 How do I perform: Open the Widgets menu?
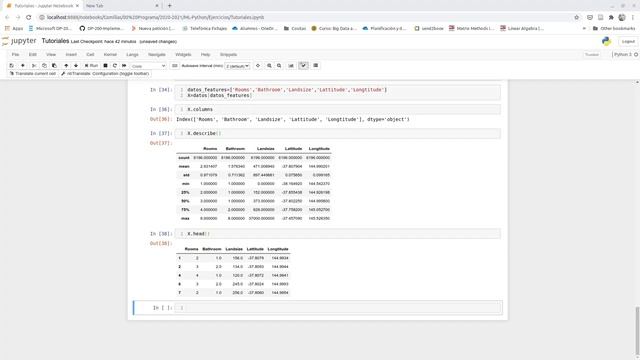click(x=183, y=55)
